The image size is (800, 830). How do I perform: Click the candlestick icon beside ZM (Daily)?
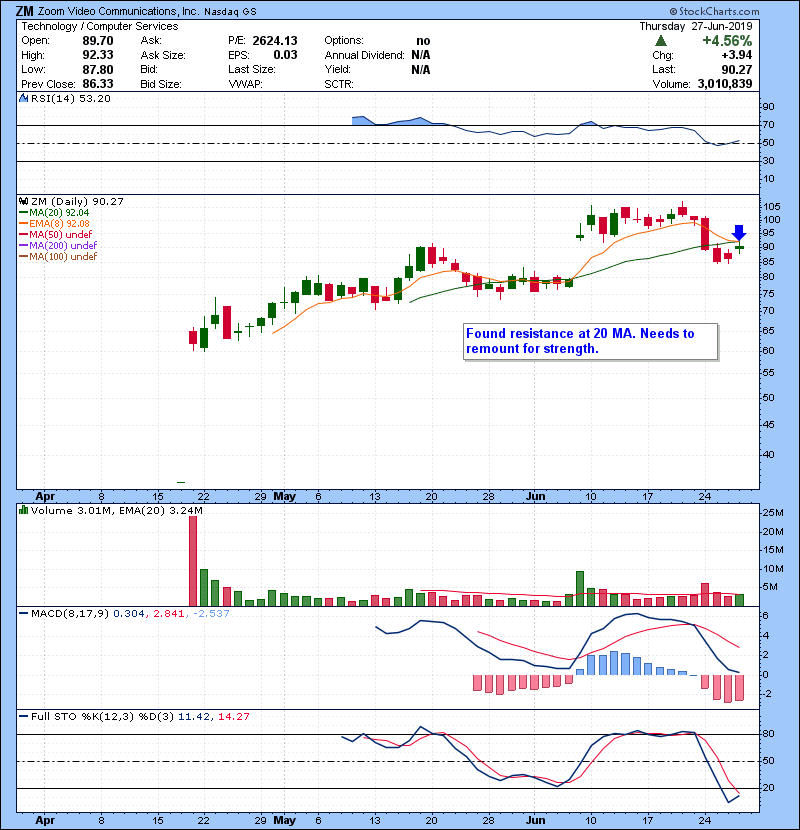click(x=23, y=201)
